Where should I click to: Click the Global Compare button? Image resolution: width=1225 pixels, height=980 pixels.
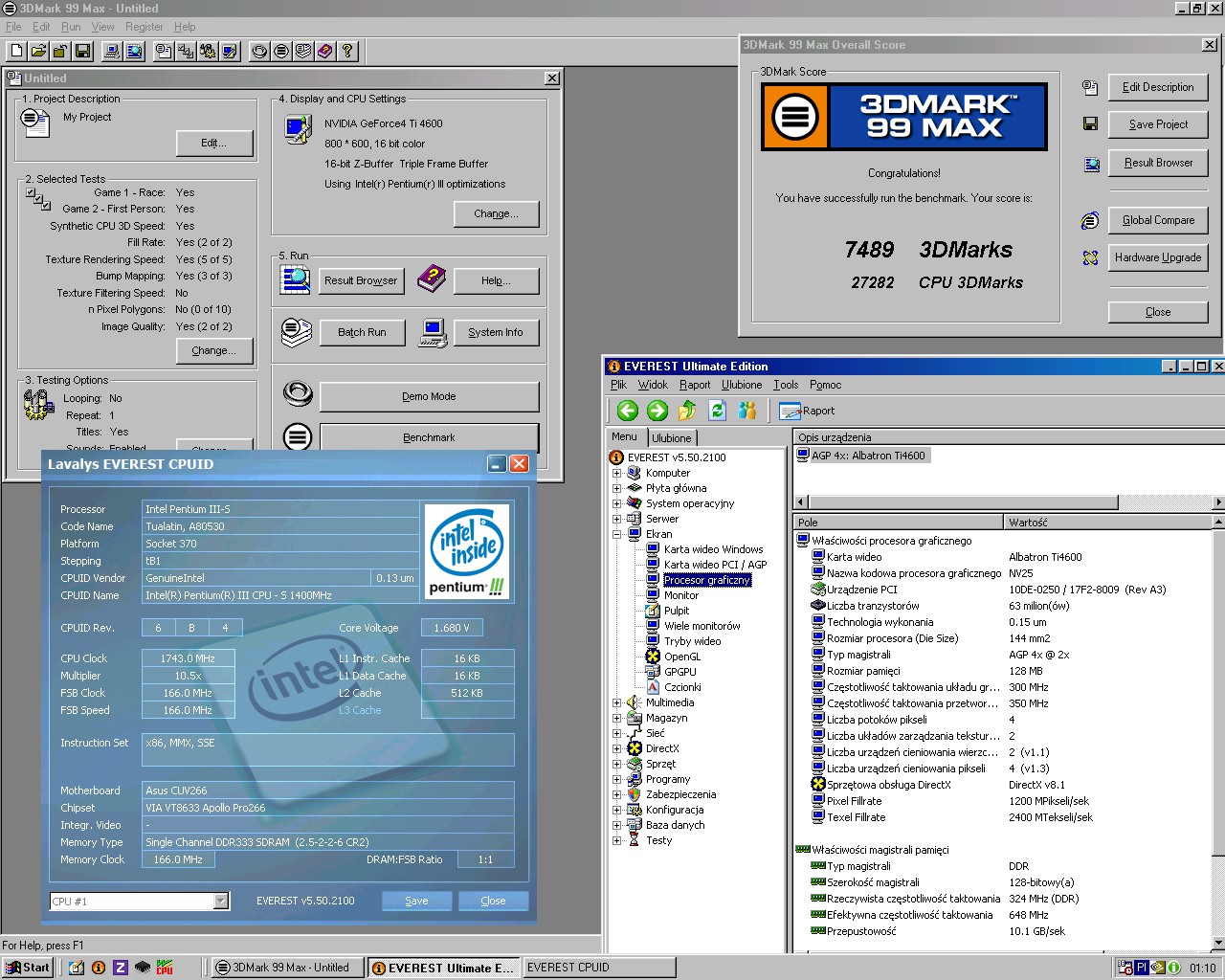[x=1158, y=220]
